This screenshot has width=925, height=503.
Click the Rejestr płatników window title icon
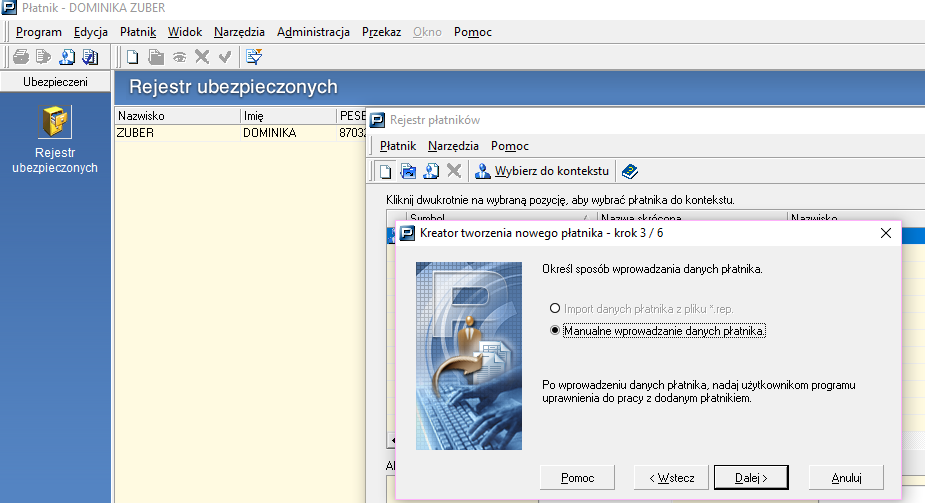point(377,120)
